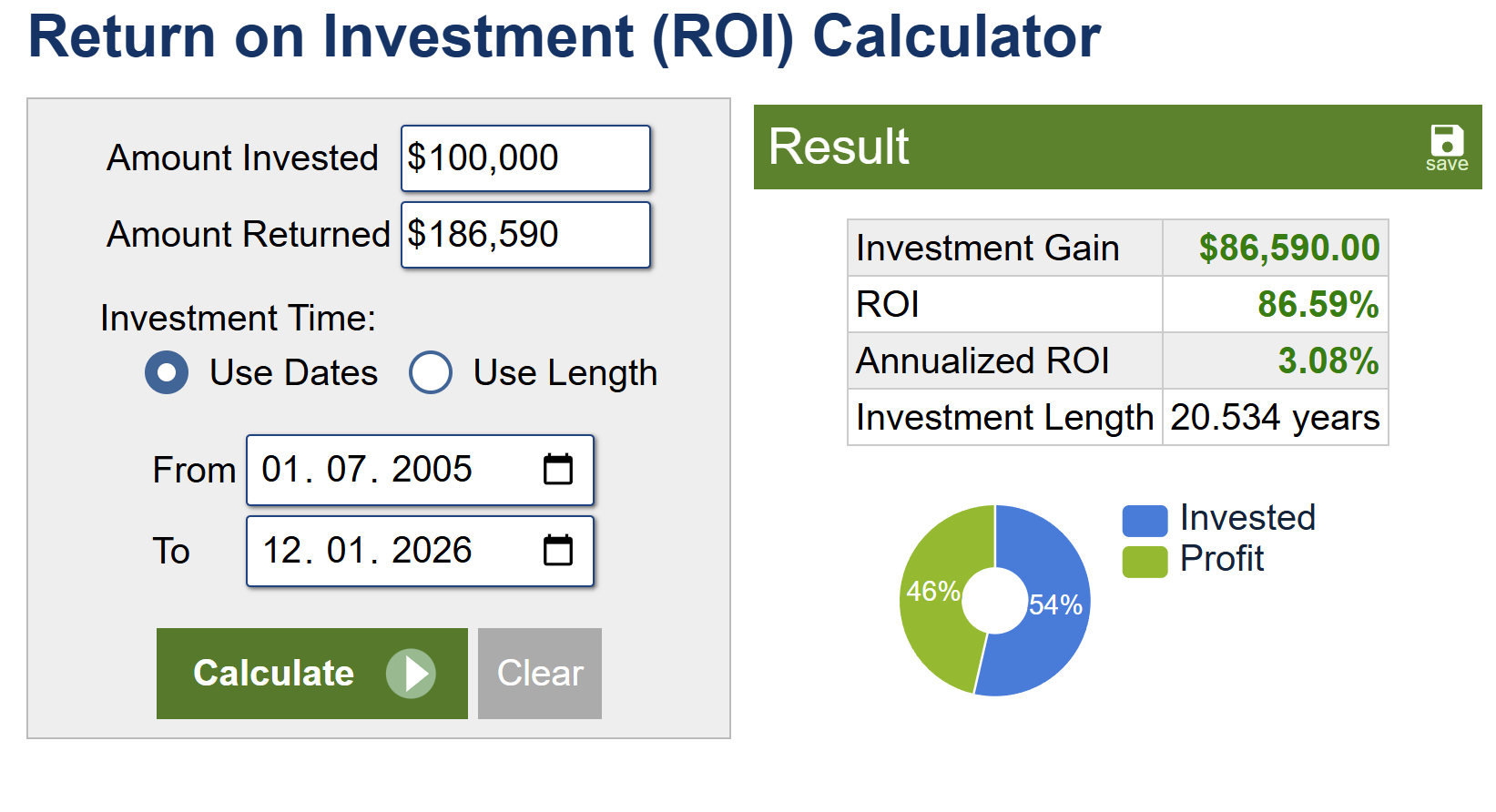1496x812 pixels.
Task: Click the Amount Returned input field
Action: (525, 235)
